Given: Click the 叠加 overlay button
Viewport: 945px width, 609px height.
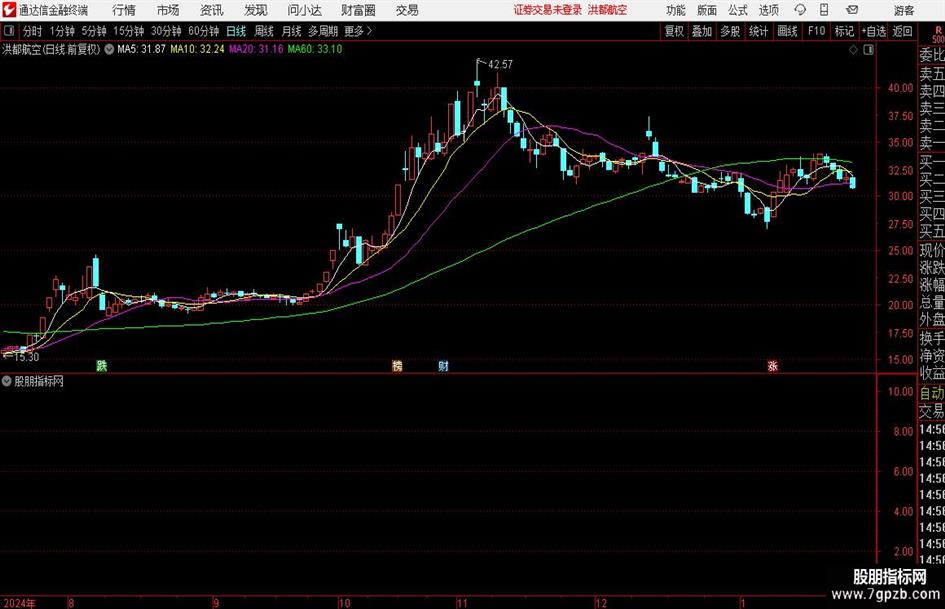Looking at the screenshot, I should click(x=702, y=31).
